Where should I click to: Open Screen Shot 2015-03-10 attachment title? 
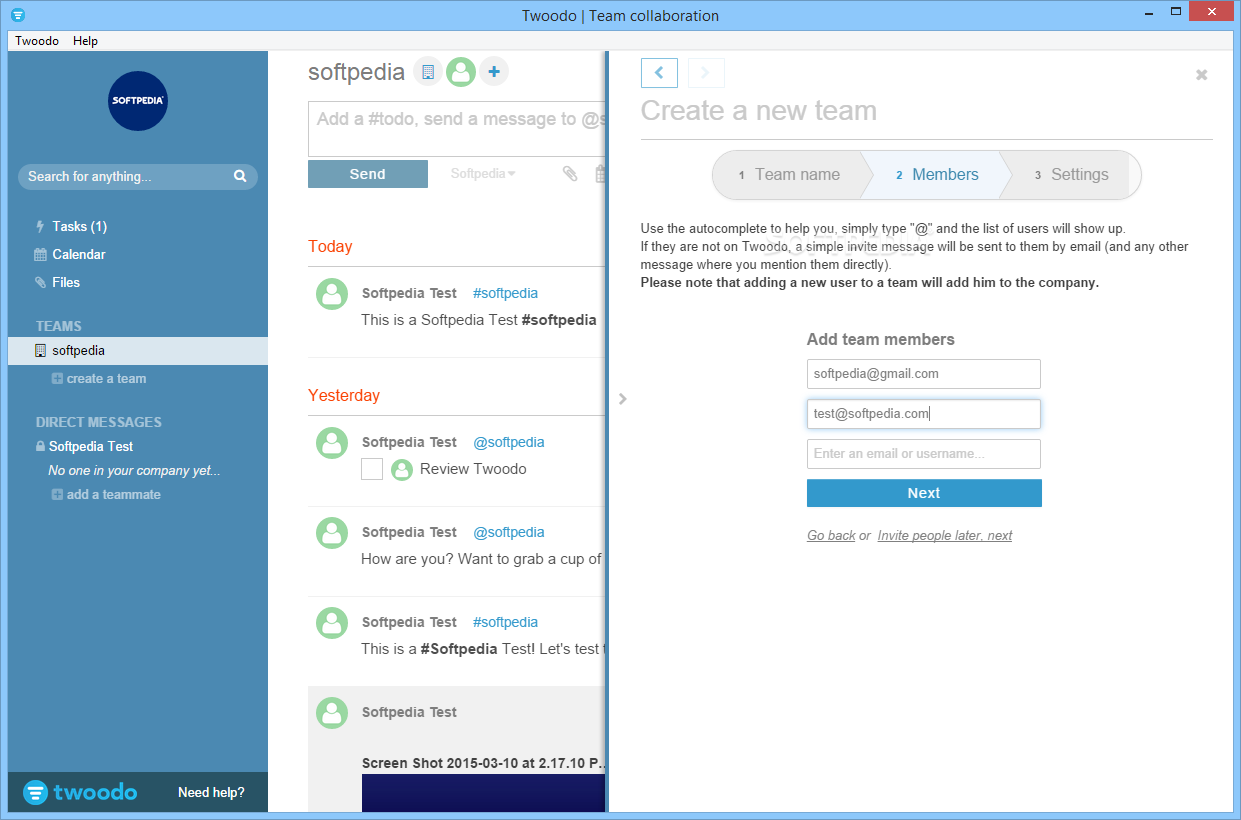tap(484, 763)
